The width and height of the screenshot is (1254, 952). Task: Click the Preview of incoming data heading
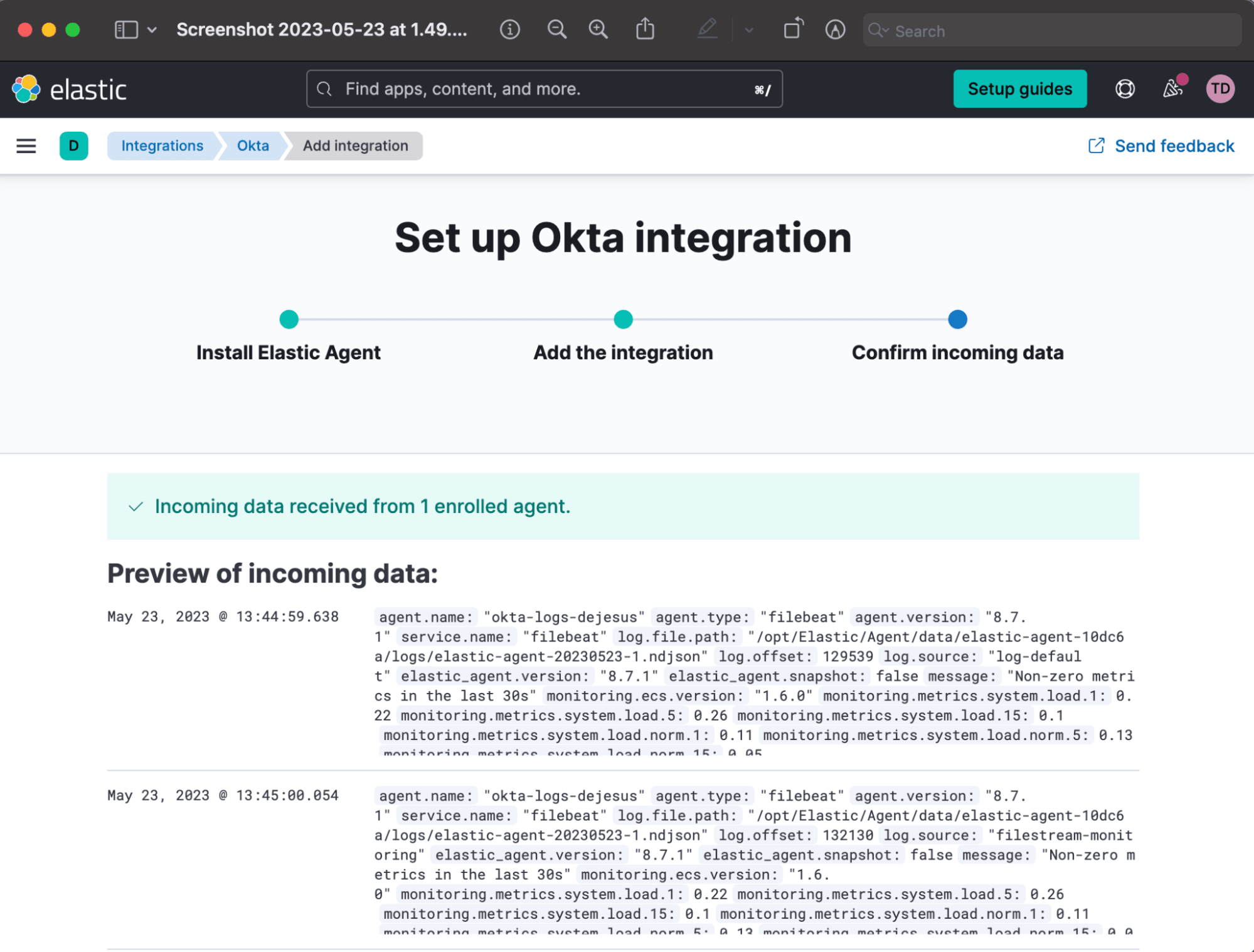point(272,573)
